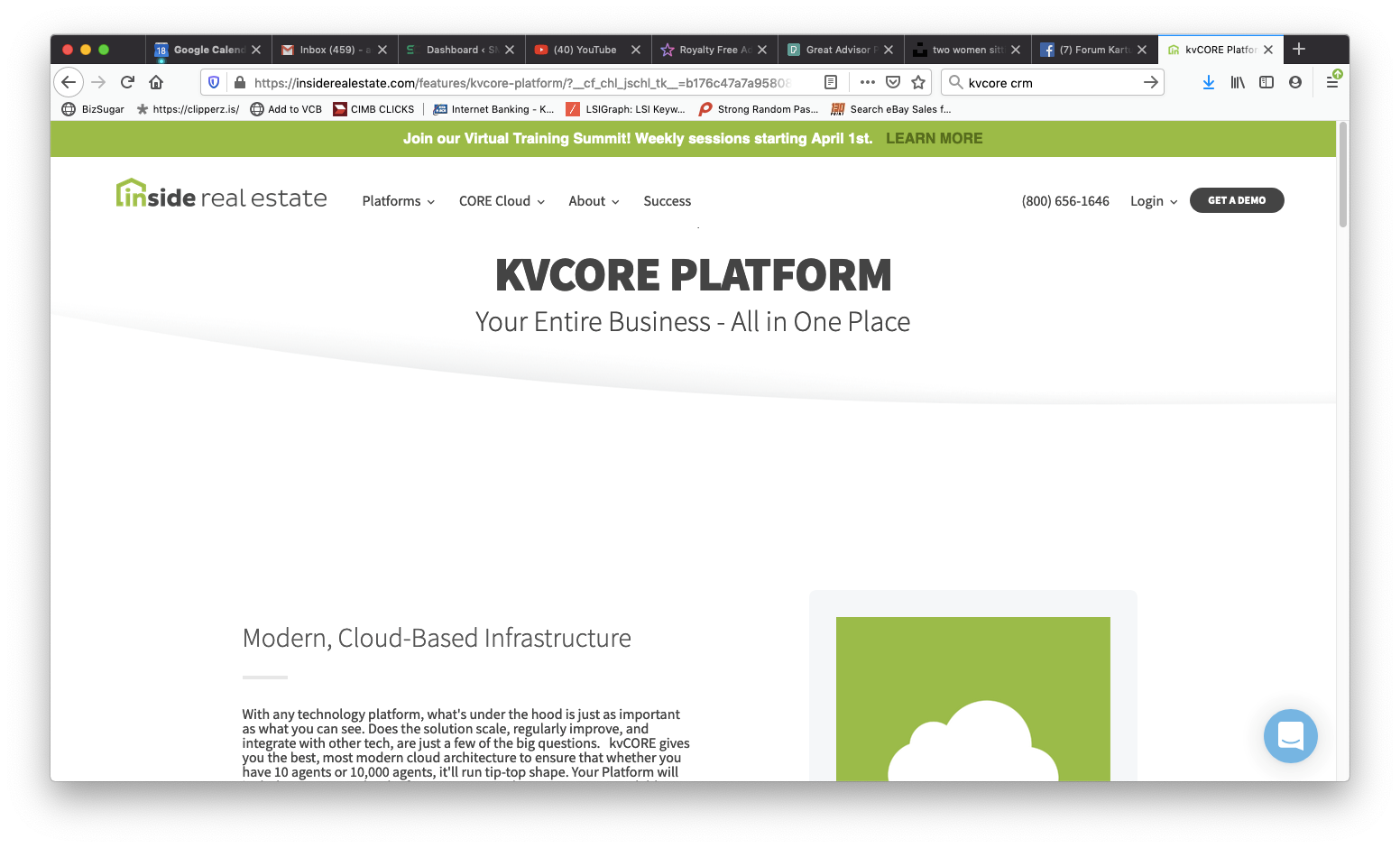
Task: Open the library icon
Action: pos(1238,82)
